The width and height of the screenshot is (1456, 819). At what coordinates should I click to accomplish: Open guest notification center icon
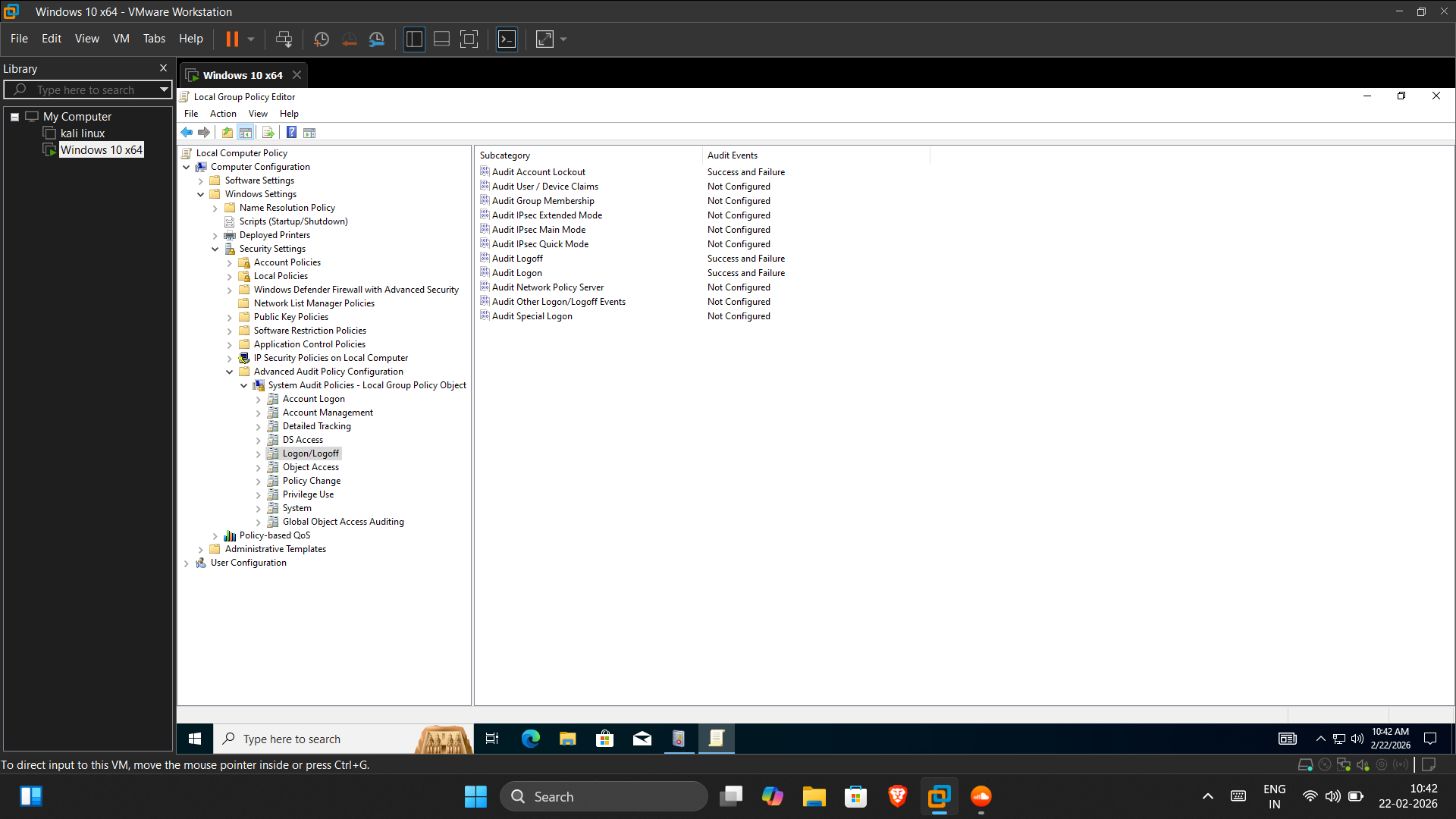(x=1430, y=739)
